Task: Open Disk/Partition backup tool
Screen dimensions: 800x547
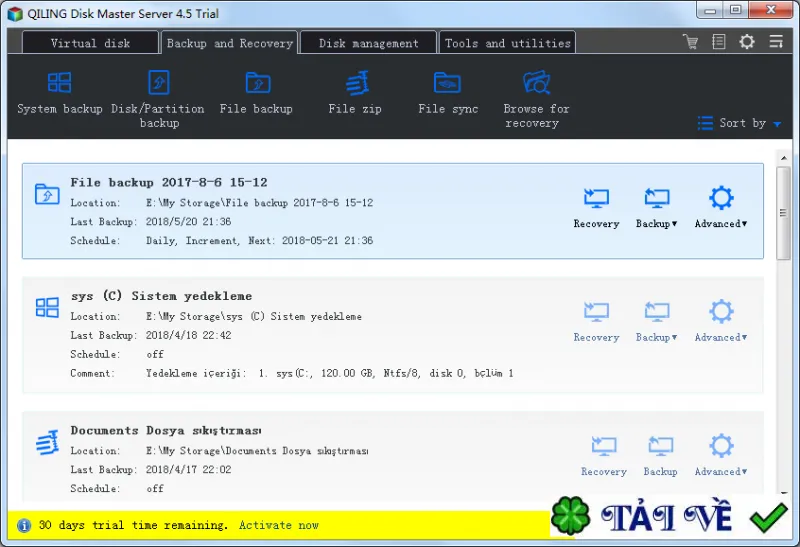Action: (158, 100)
